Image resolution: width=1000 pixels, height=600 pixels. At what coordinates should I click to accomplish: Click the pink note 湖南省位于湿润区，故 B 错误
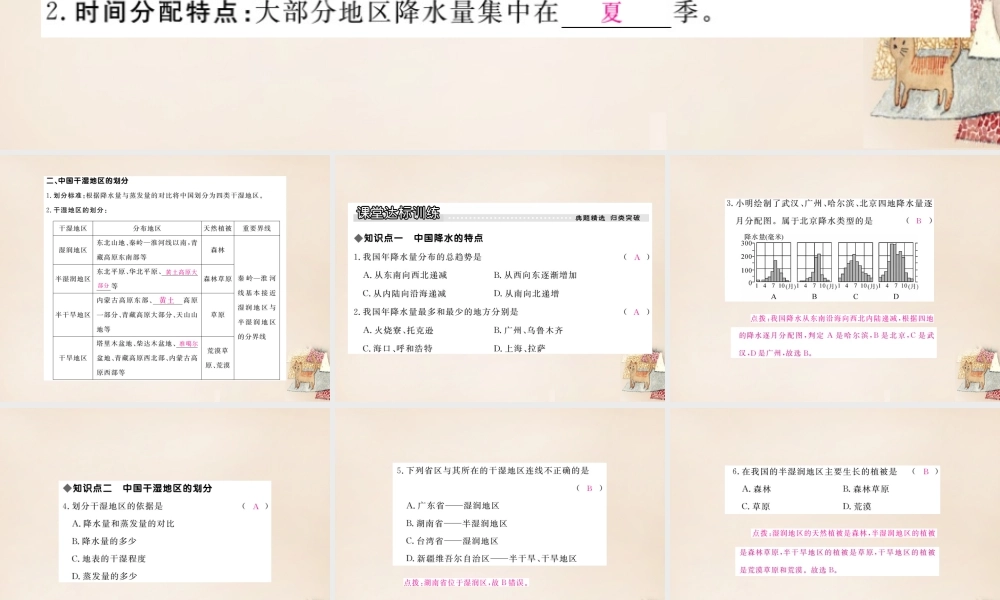tap(466, 582)
